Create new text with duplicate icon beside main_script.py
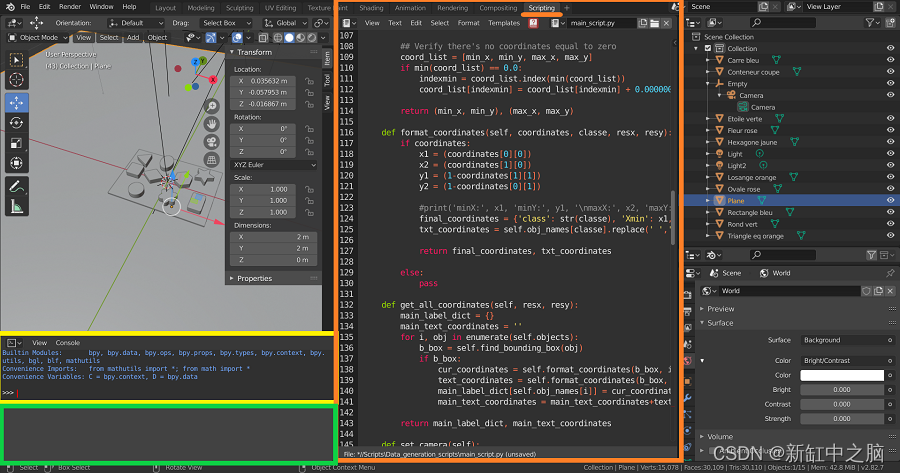 click(643, 23)
